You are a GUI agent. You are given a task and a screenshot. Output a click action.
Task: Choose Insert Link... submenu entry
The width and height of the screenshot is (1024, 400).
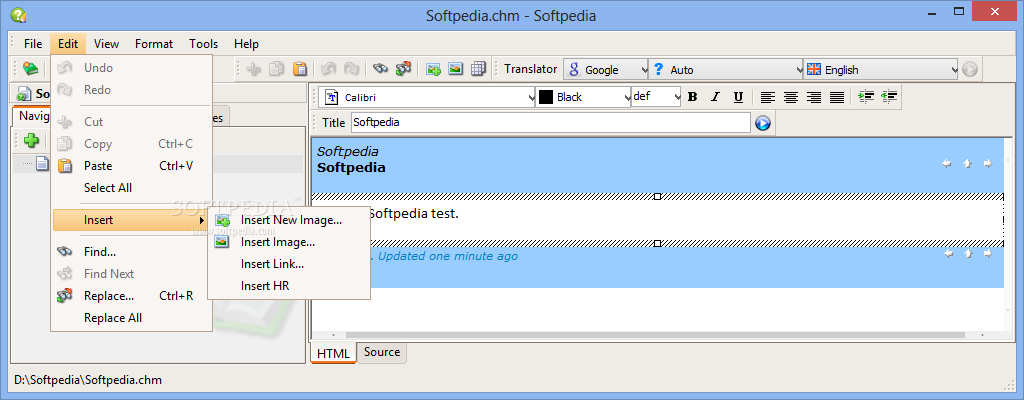[x=289, y=264]
